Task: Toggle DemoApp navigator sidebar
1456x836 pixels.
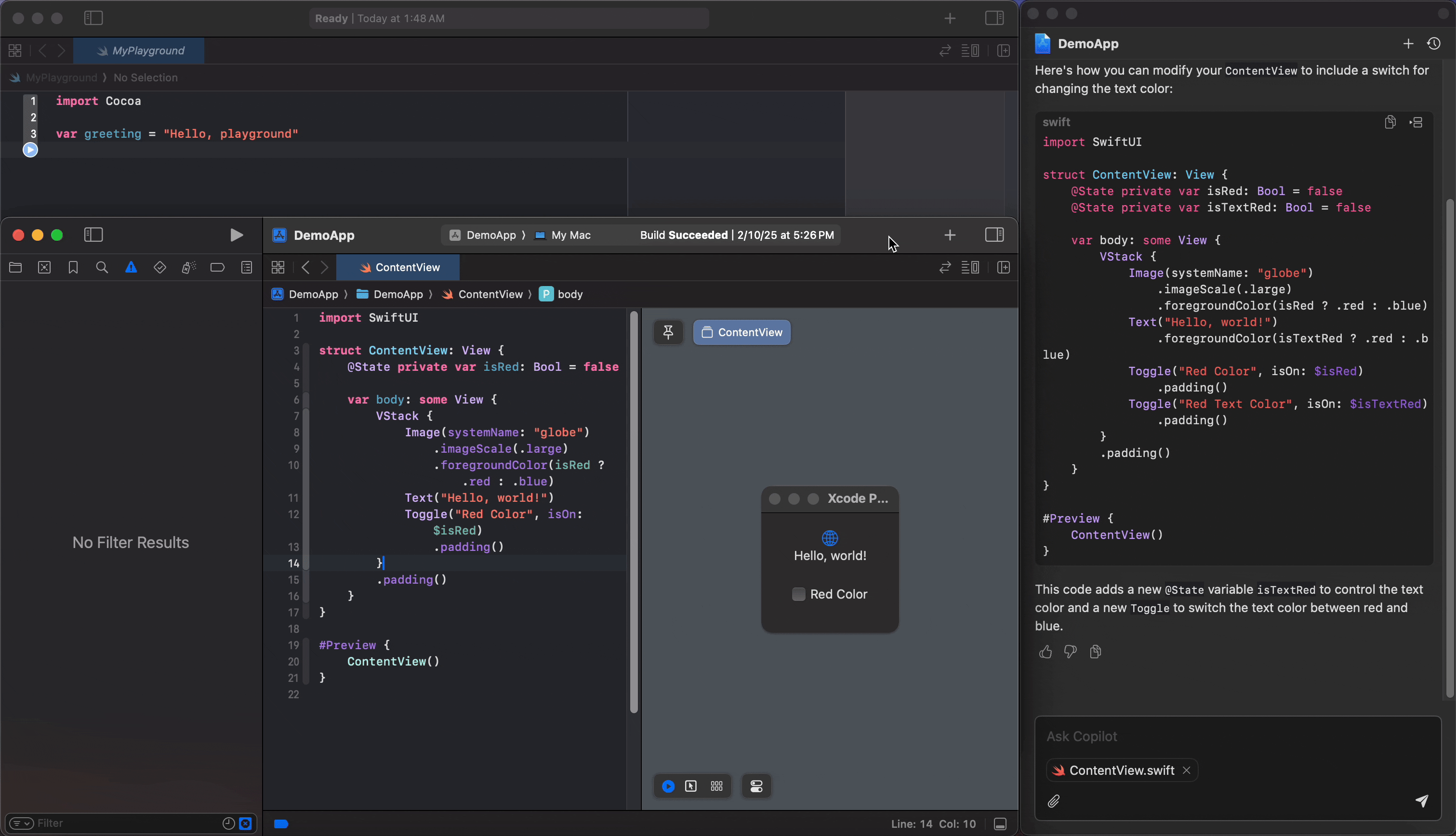Action: (x=93, y=235)
